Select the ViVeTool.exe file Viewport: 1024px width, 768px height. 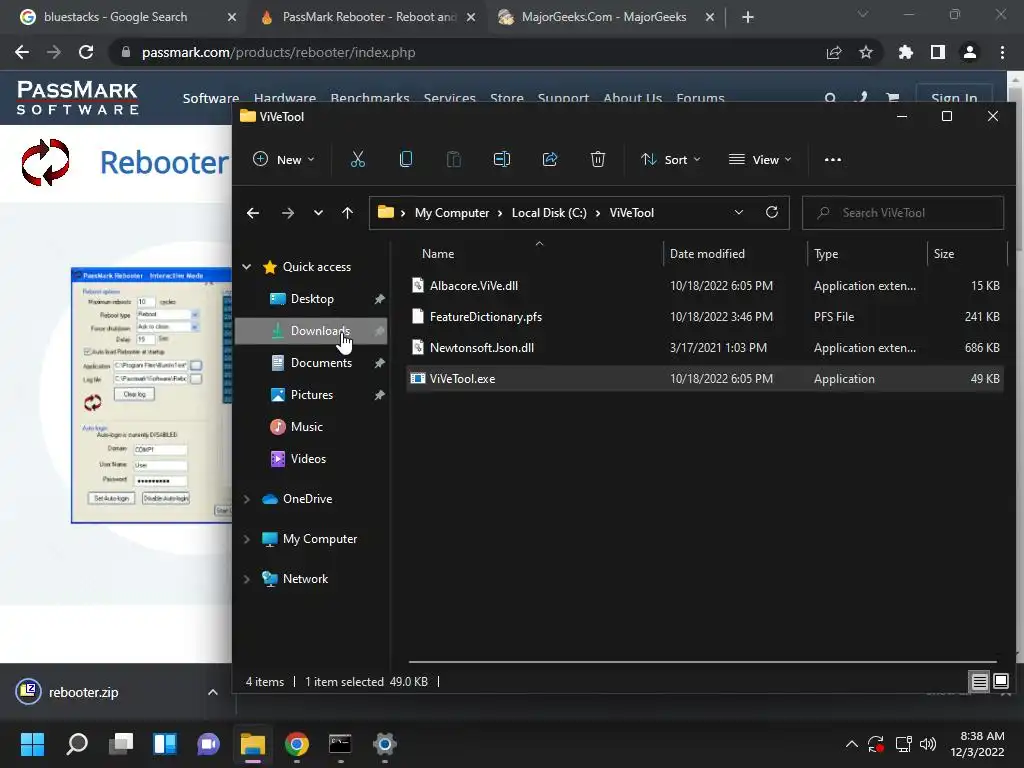click(x=462, y=379)
